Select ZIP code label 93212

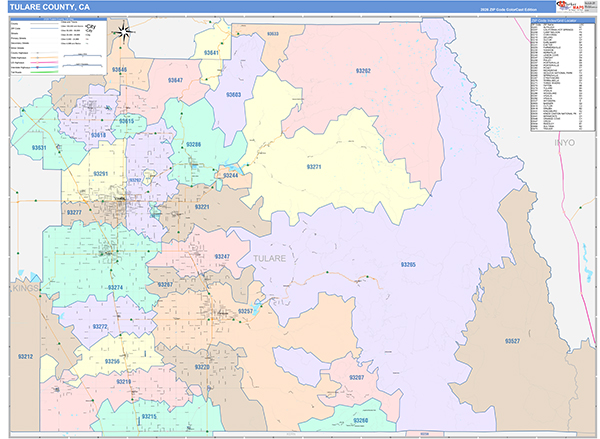coord(25,356)
